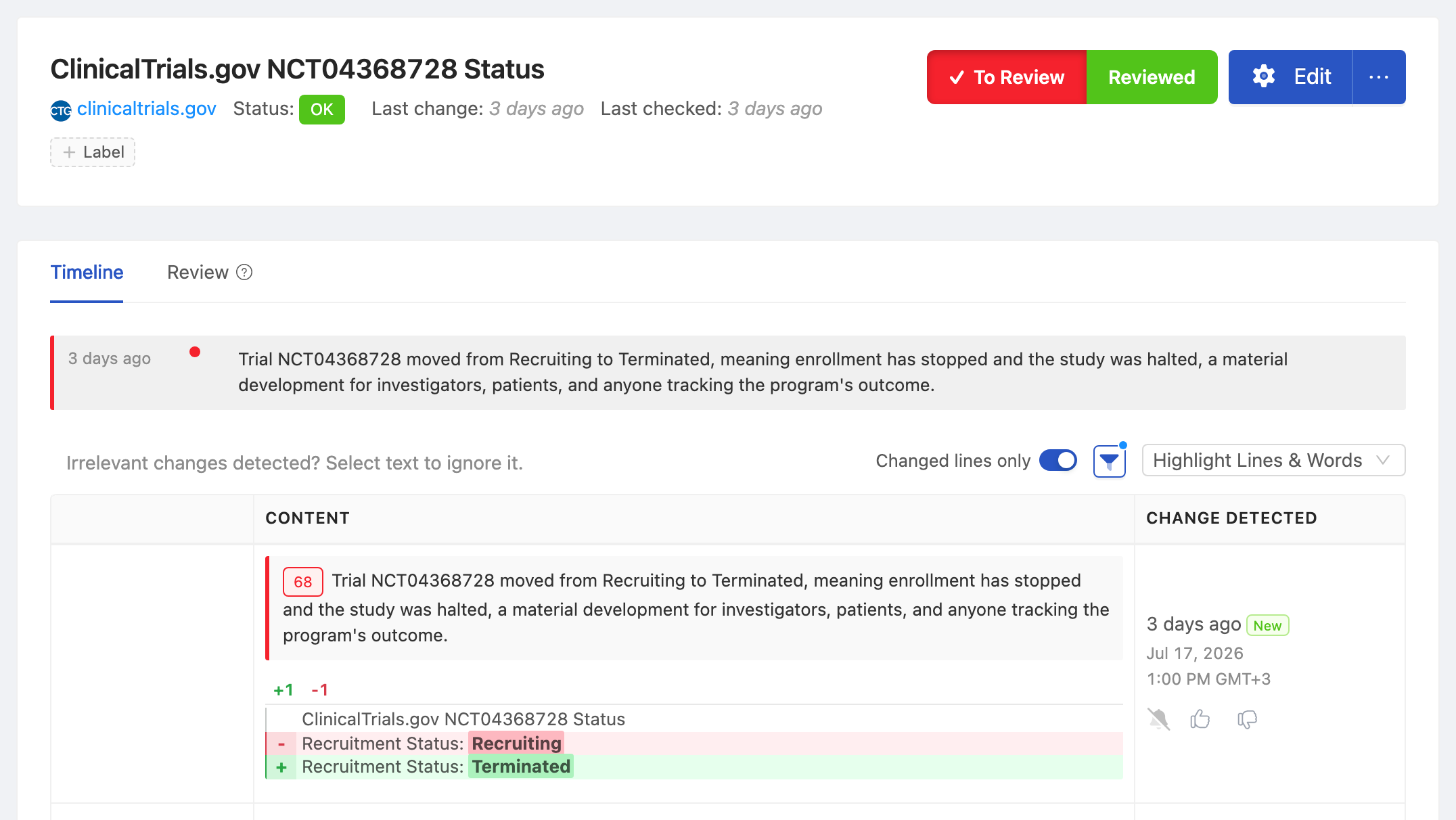
Task: Mute notifications with crossed bell icon
Action: [1158, 719]
